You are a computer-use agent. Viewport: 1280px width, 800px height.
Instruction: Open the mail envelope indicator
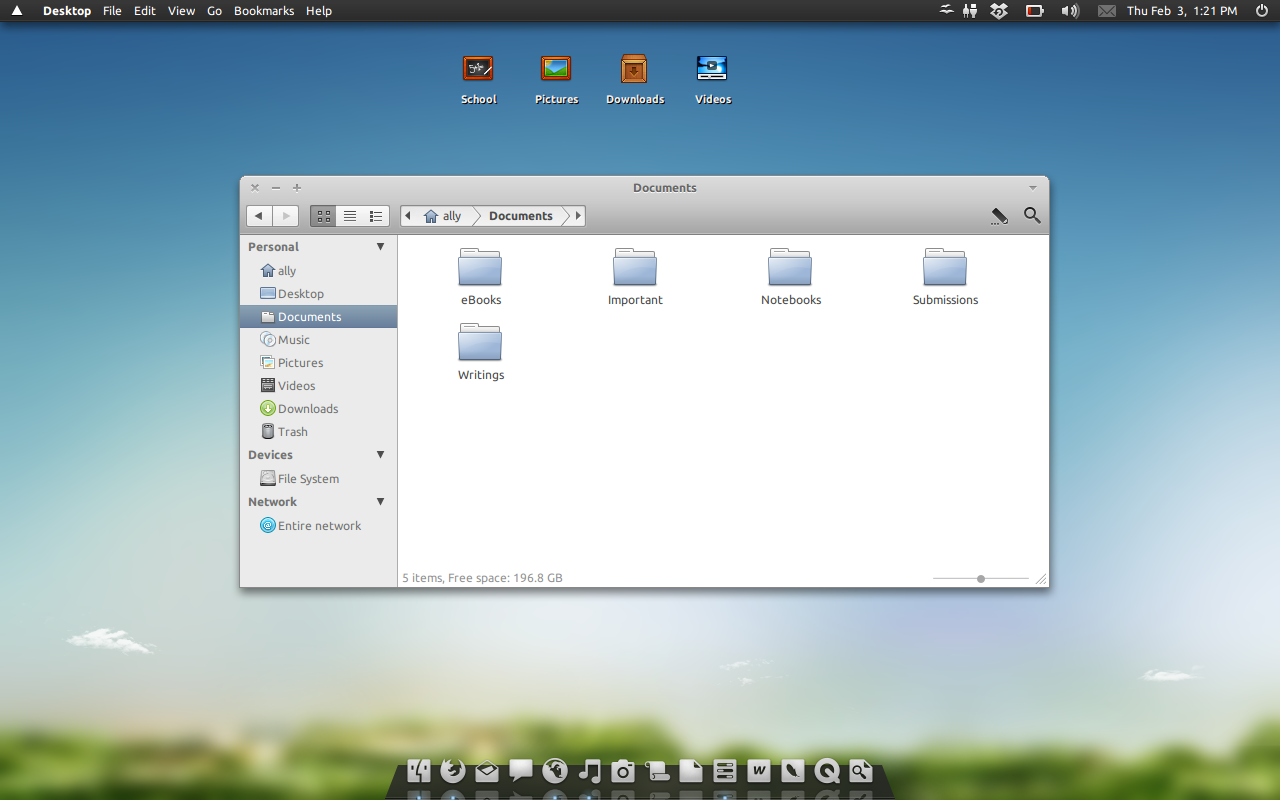(x=1107, y=11)
